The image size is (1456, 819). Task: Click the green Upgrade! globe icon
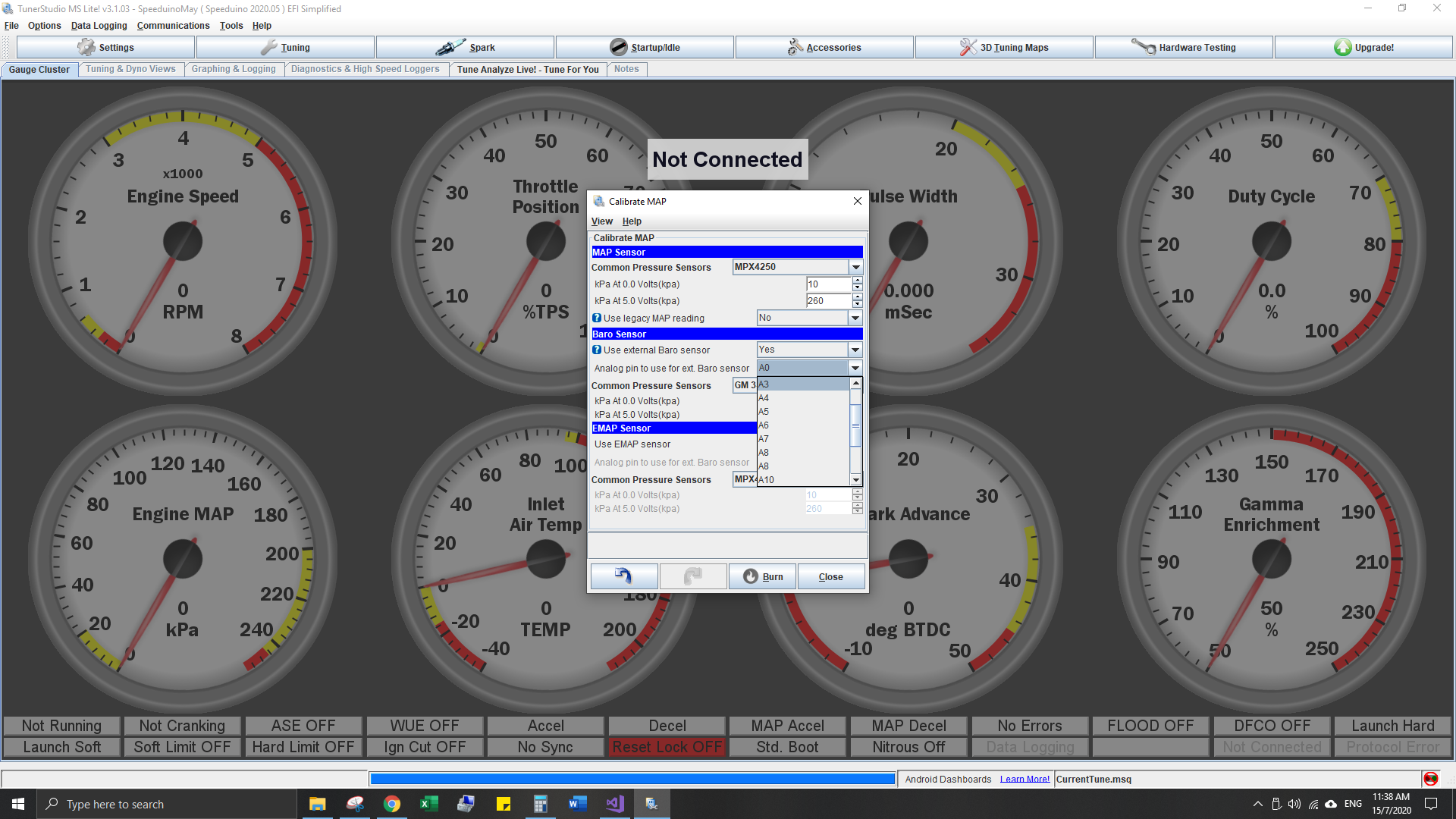pyautogui.click(x=1343, y=46)
